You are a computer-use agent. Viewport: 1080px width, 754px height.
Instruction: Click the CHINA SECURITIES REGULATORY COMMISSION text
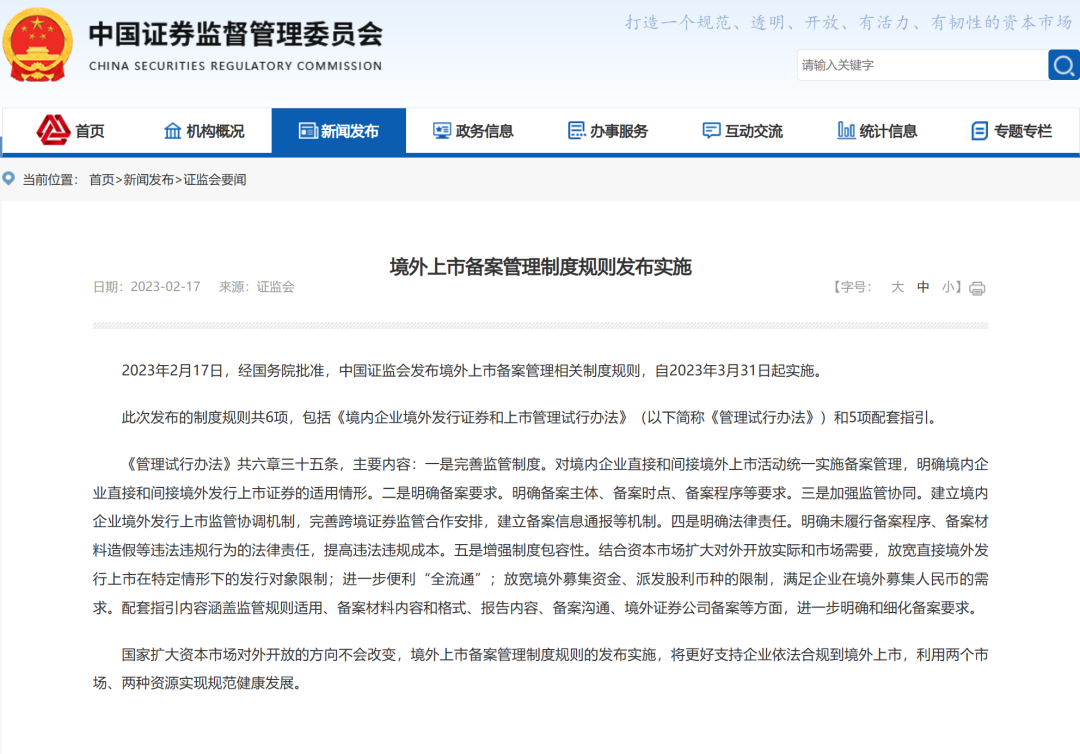coord(236,66)
